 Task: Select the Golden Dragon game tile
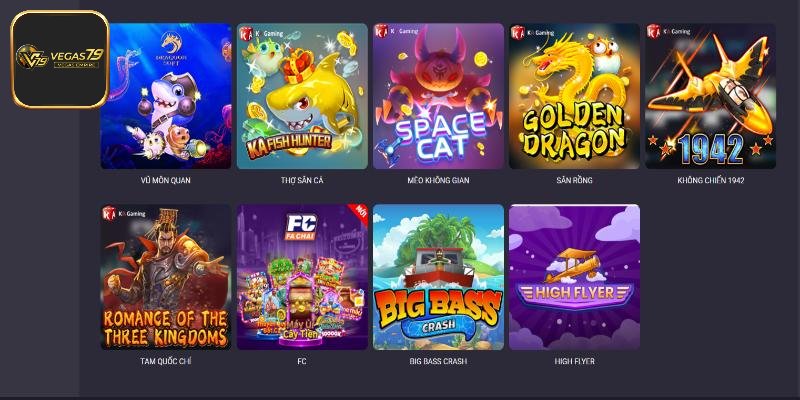[x=574, y=96]
